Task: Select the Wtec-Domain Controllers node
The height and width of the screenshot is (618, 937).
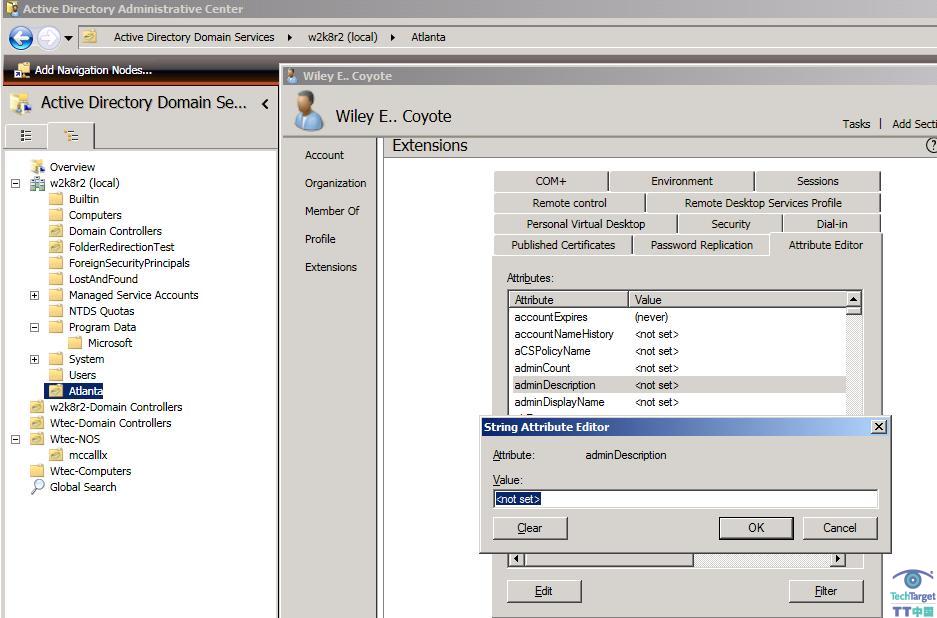Action: coord(110,423)
